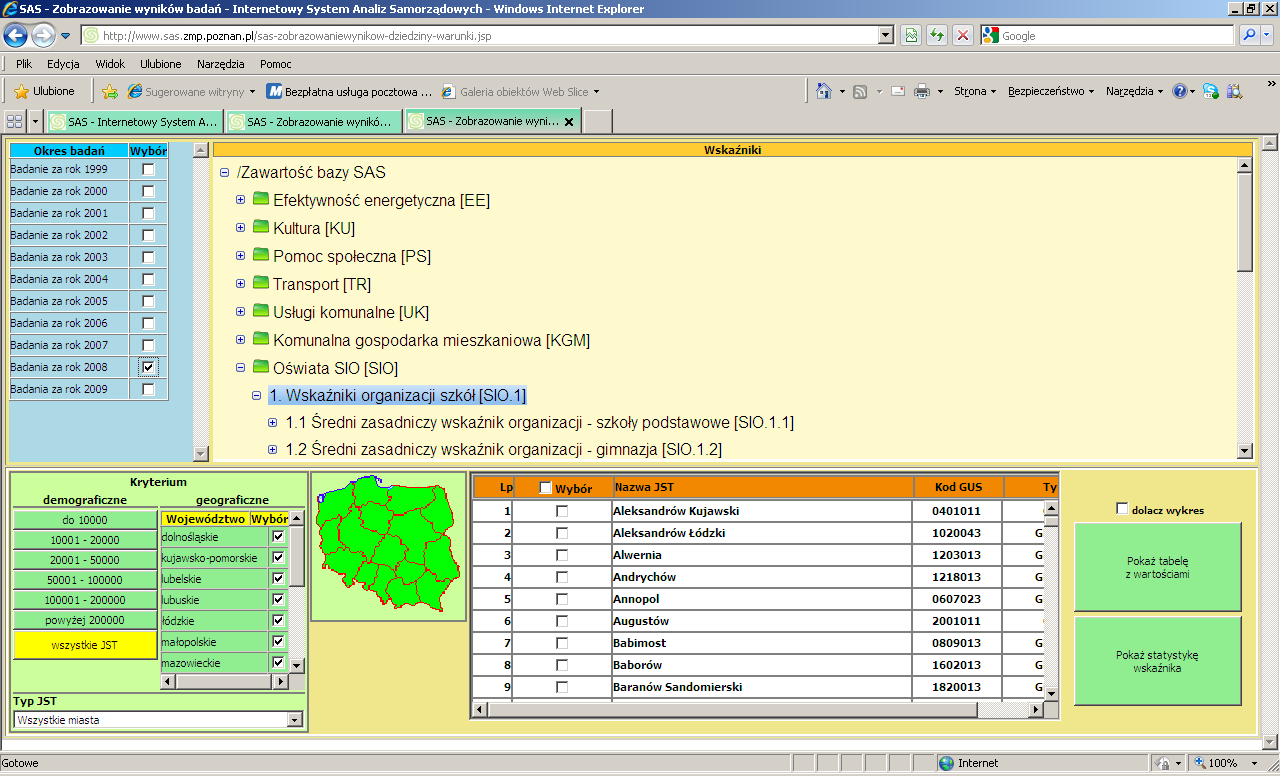1280x776 pixels.
Task: Switch to SAS - Internetowy System tab
Action: pyautogui.click(x=134, y=122)
